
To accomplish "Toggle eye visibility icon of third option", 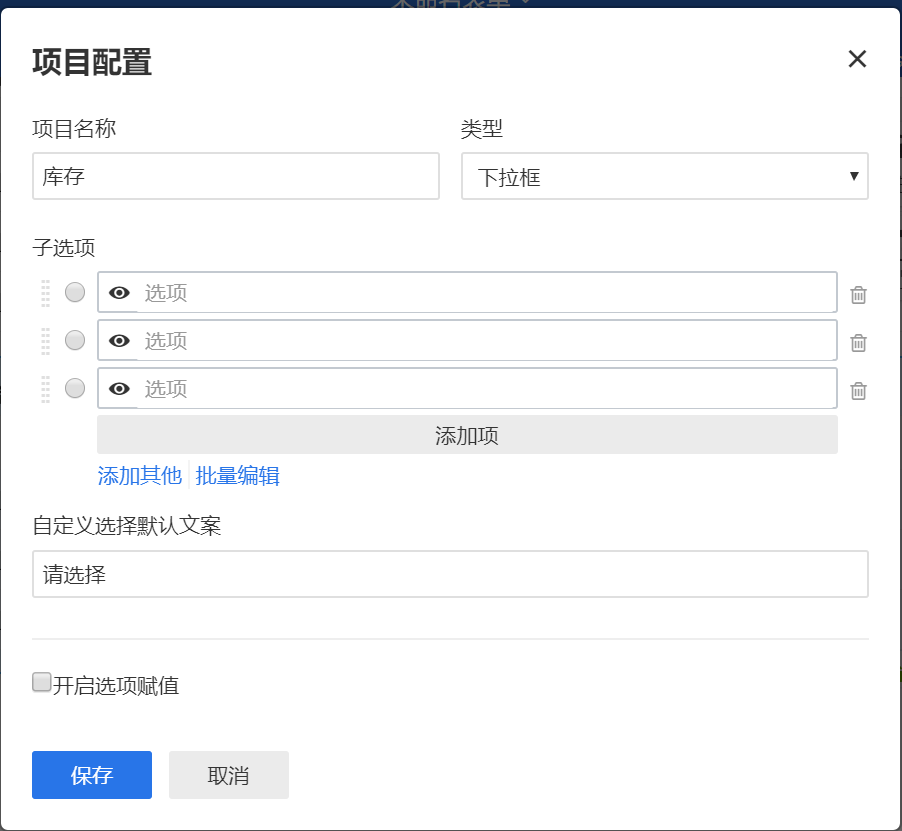I will (x=119, y=389).
